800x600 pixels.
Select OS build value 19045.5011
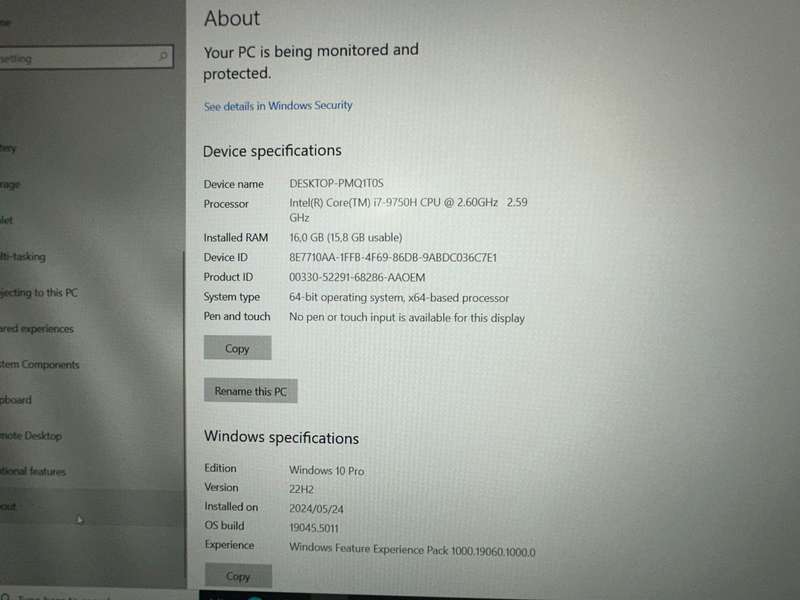pyautogui.click(x=314, y=528)
